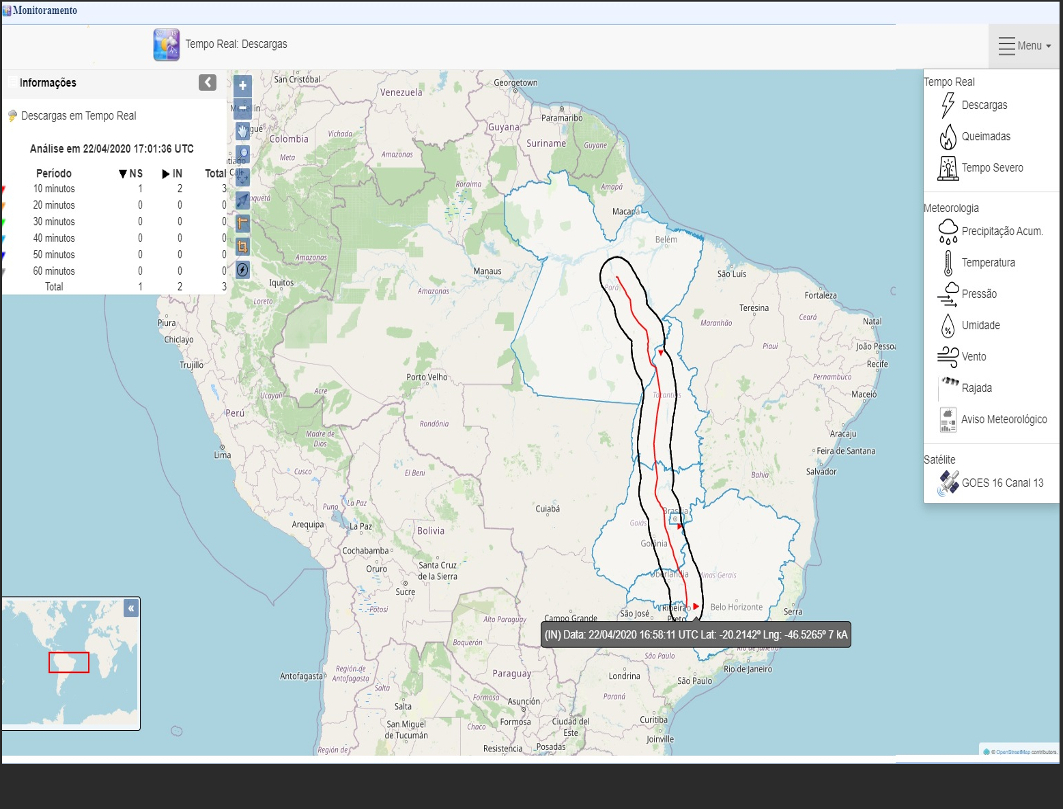Select the 60 minutos row
1063x809 pixels.
pos(114,271)
